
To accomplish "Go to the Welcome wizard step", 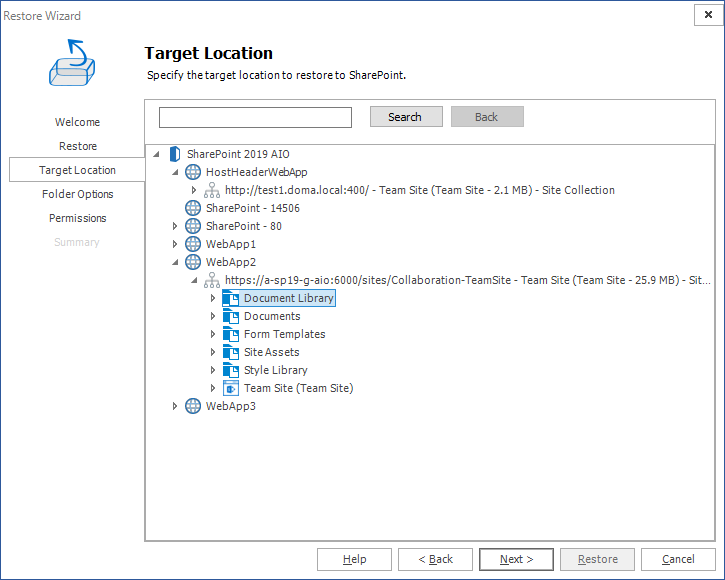I will click(77, 122).
